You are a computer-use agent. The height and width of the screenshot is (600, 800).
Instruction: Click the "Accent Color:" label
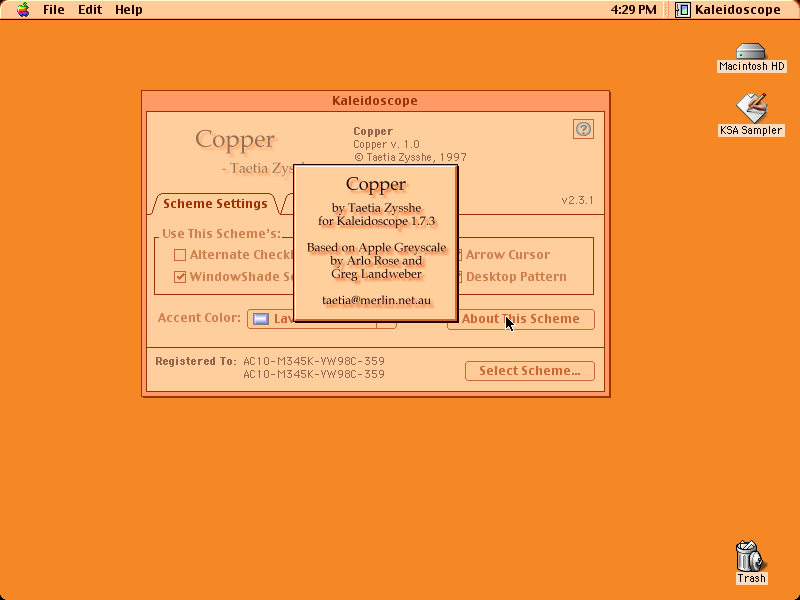coord(199,318)
